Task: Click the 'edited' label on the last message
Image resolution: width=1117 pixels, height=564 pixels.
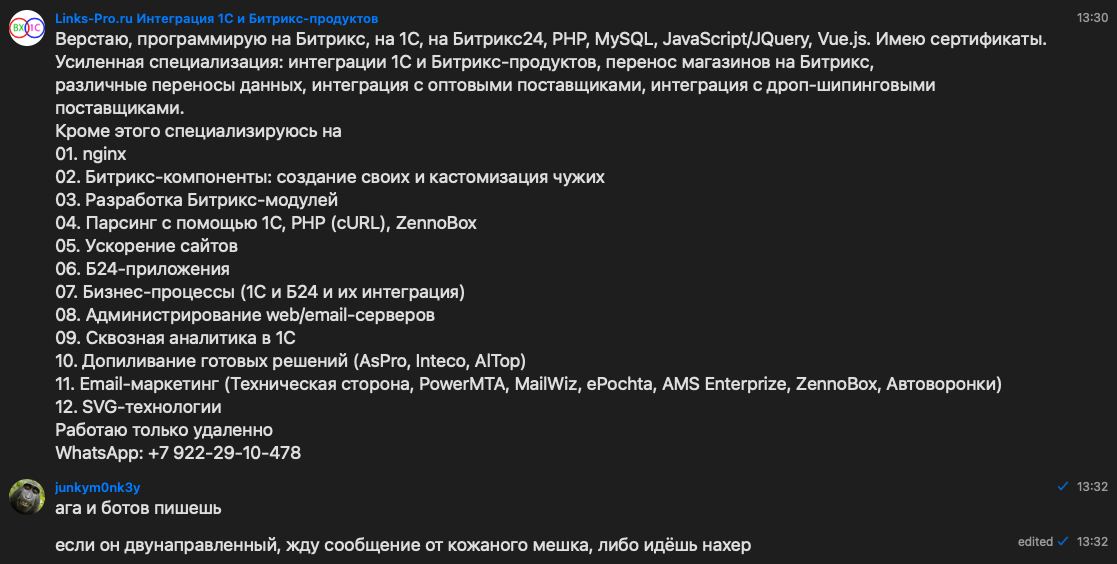Action: tap(1035, 542)
